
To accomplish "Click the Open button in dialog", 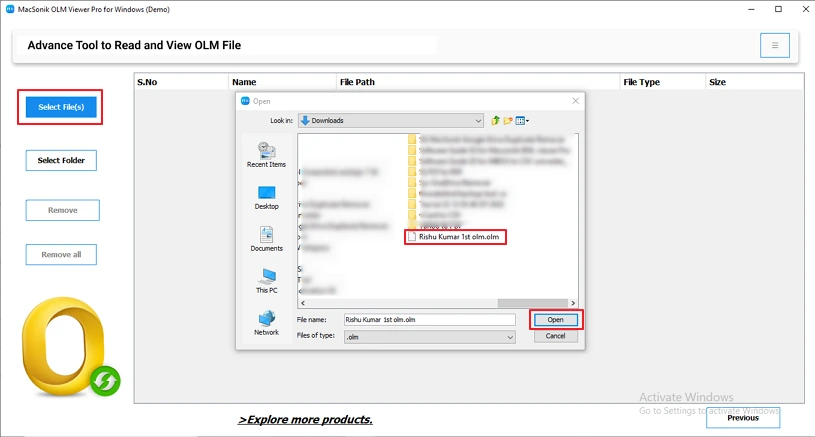I will click(x=555, y=320).
